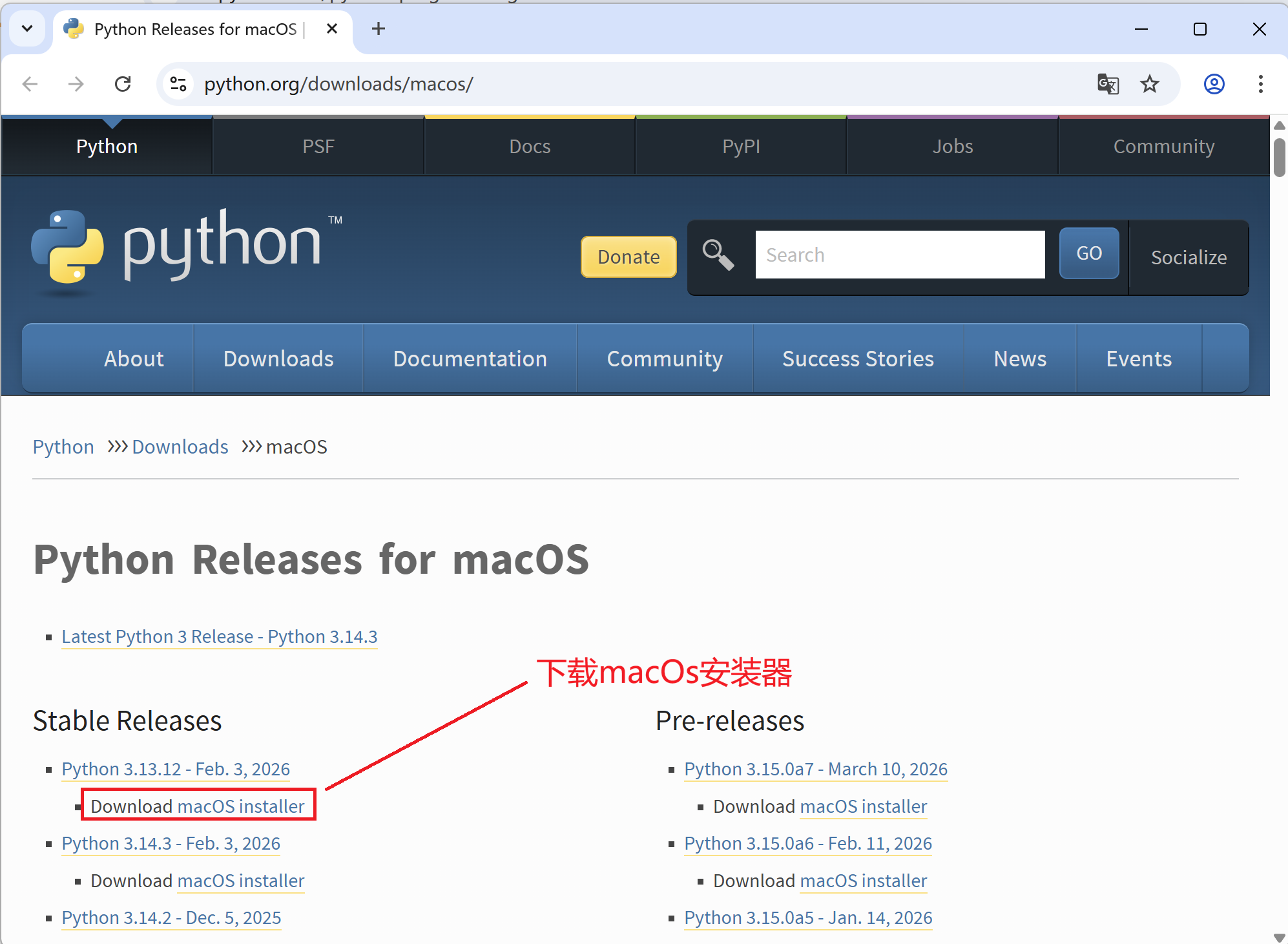Click the Python favicon on the browser tab
This screenshot has width=1288, height=944.
coord(72,28)
